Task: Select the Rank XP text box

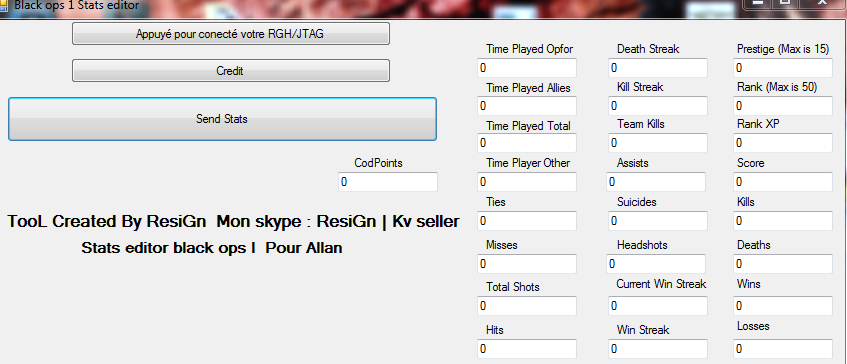Action: click(x=783, y=143)
